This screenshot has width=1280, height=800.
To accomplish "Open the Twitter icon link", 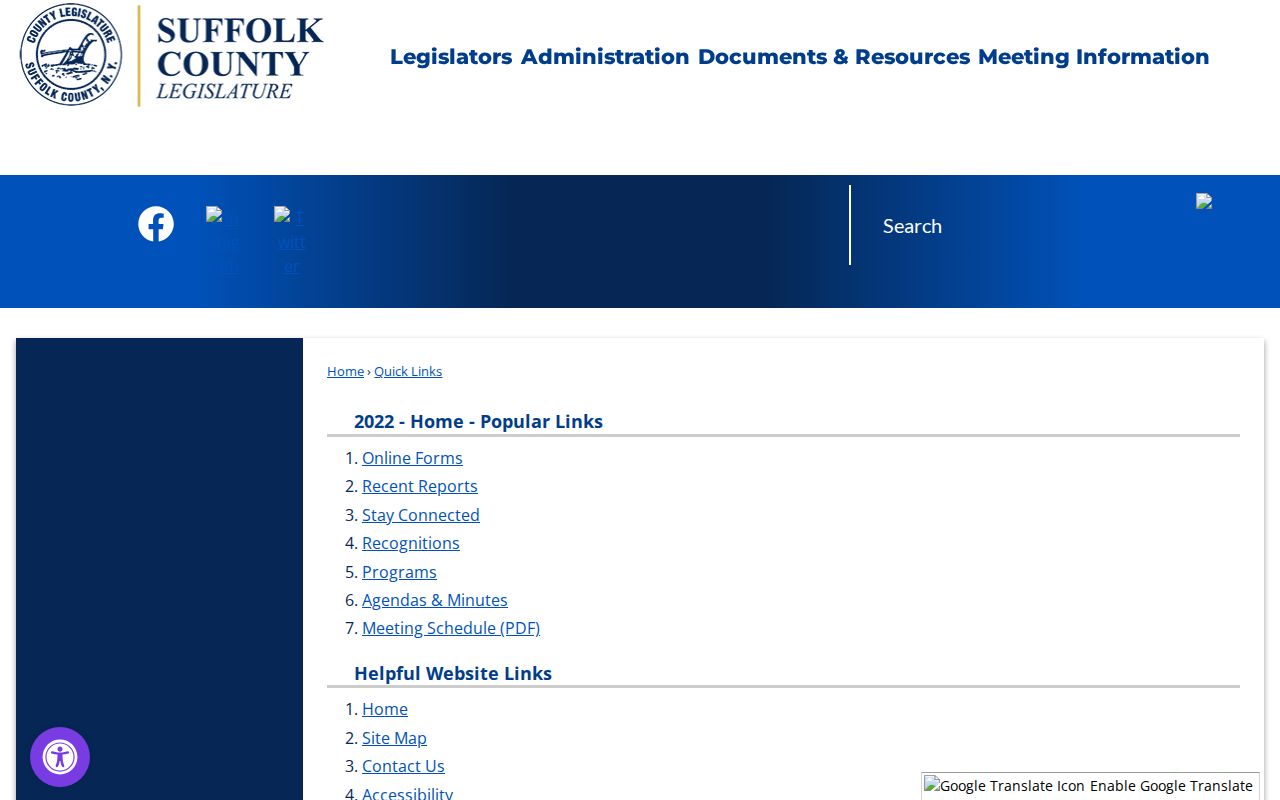I will pos(291,240).
